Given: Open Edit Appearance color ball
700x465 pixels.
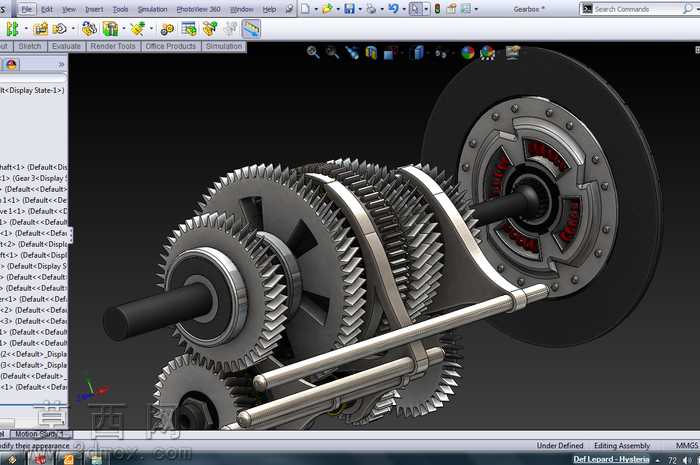Looking at the screenshot, I should [468, 53].
